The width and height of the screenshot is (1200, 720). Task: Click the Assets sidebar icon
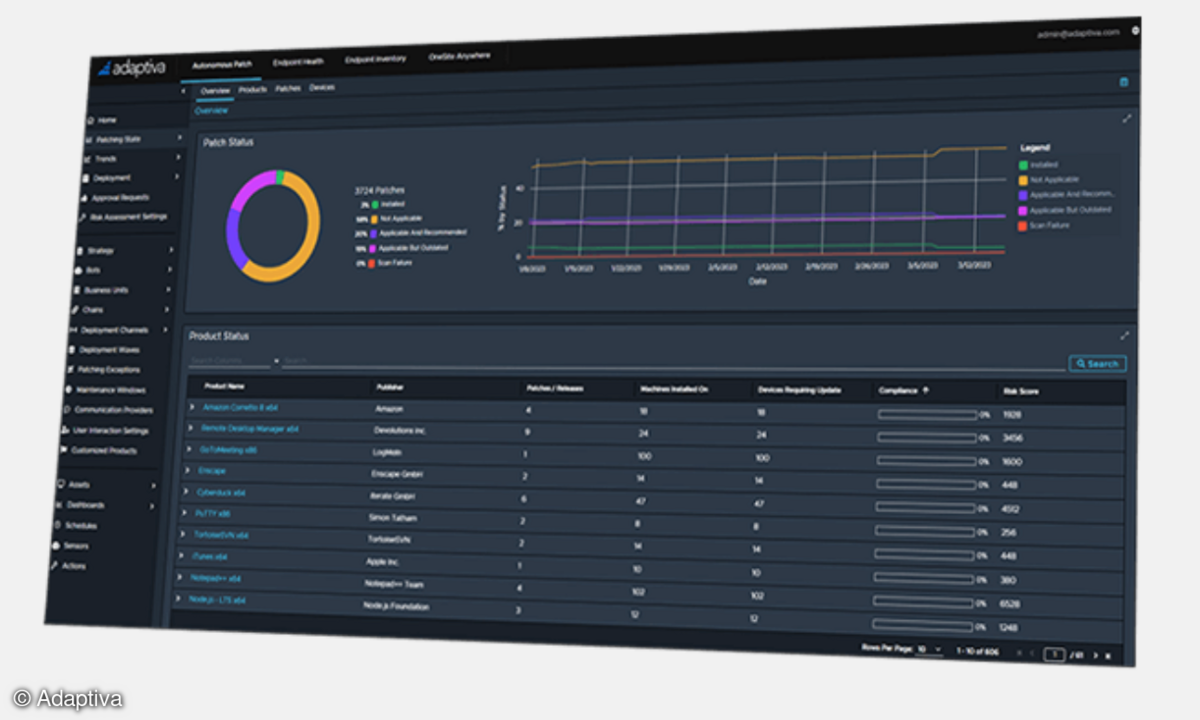[x=60, y=485]
